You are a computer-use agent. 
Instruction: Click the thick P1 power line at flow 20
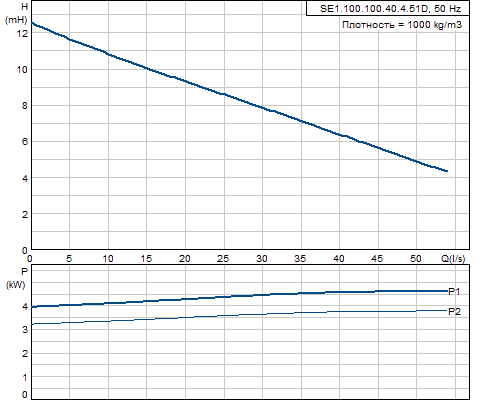185,299
